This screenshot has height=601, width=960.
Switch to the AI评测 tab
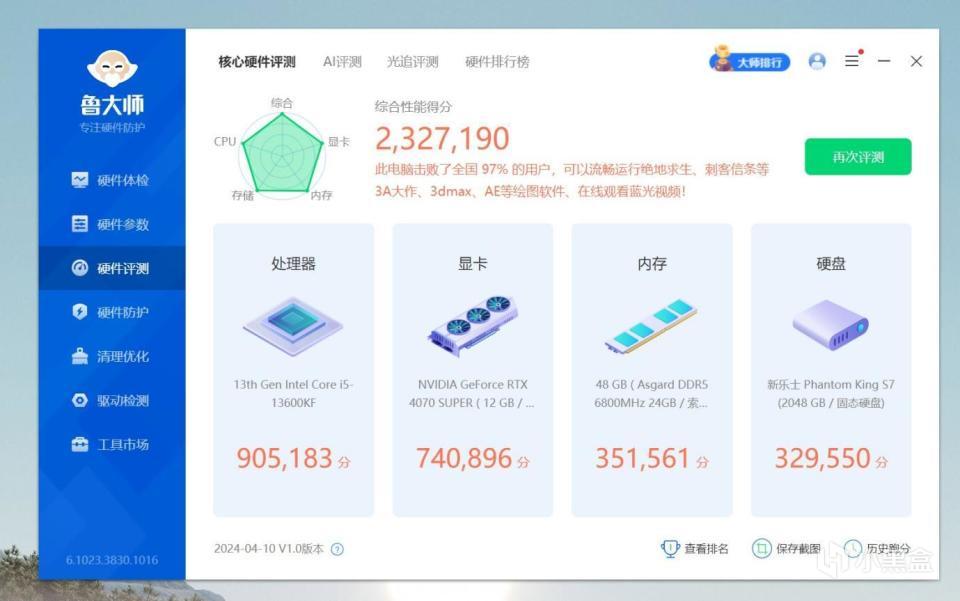click(342, 62)
